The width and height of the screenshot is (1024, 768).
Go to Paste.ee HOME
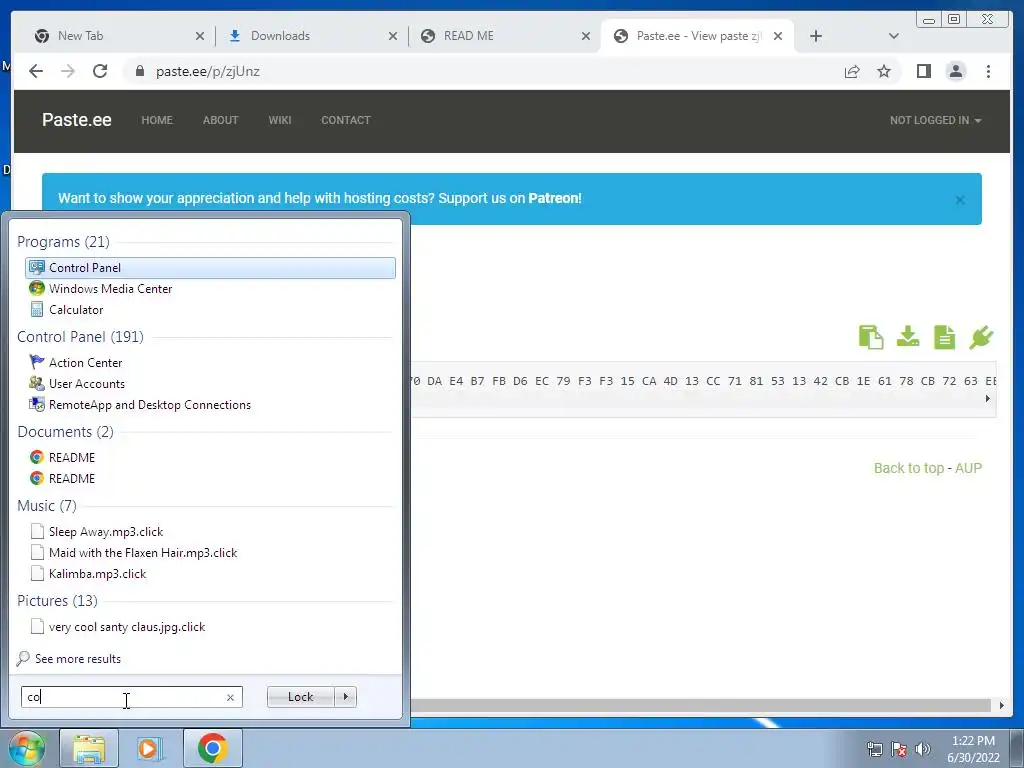click(157, 120)
